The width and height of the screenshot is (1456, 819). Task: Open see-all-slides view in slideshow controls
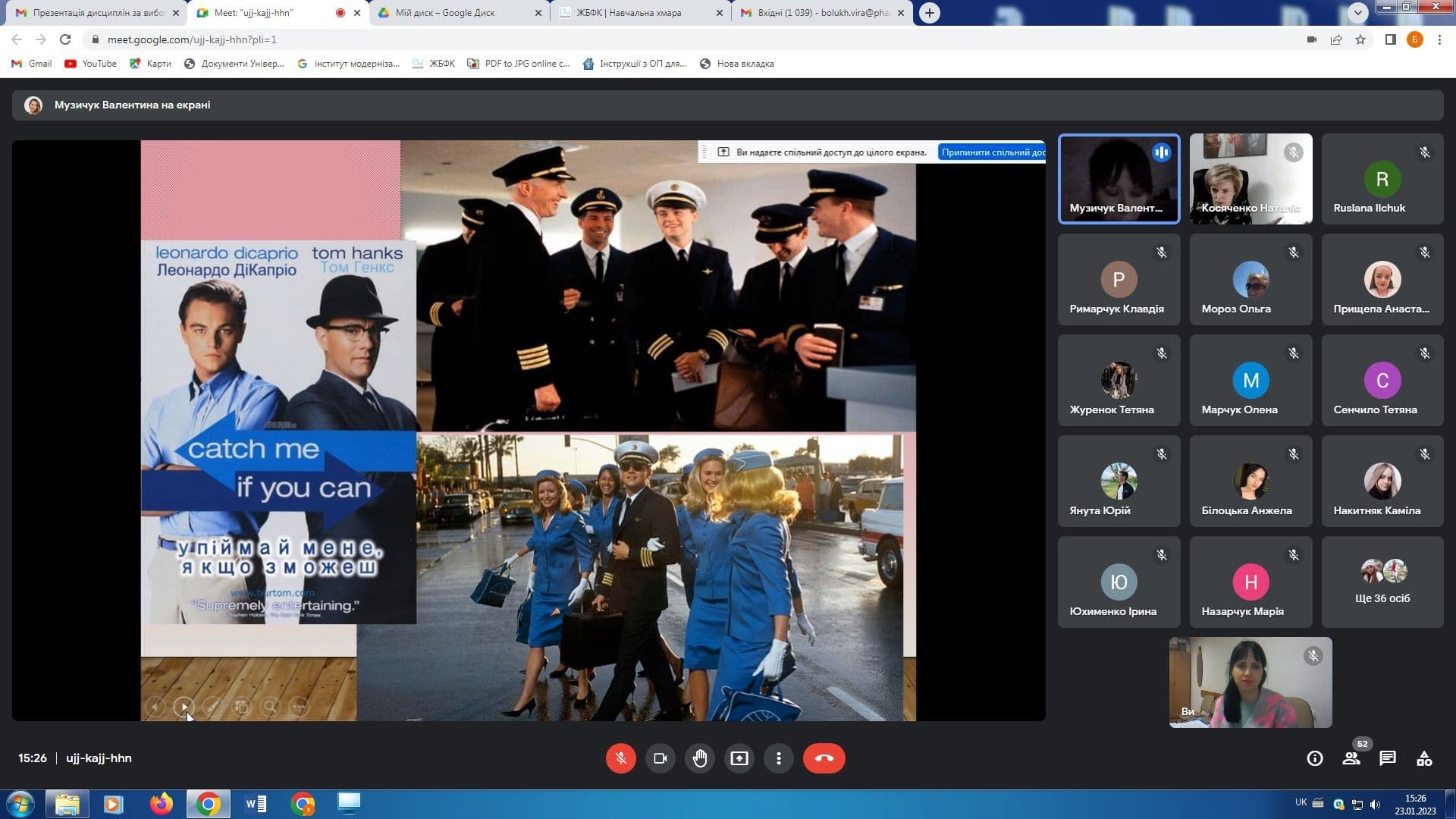[x=241, y=707]
